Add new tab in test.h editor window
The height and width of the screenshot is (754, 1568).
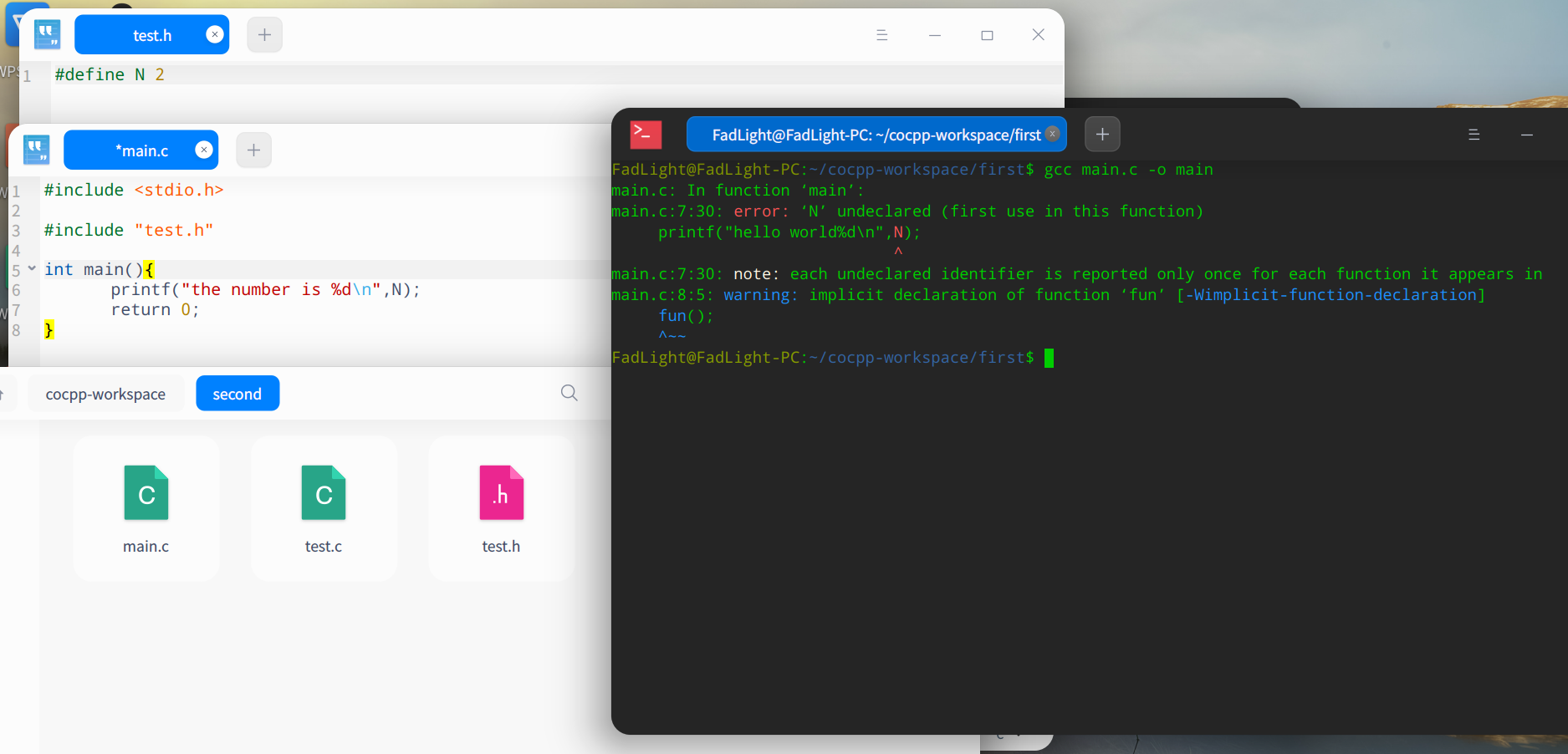pos(264,34)
